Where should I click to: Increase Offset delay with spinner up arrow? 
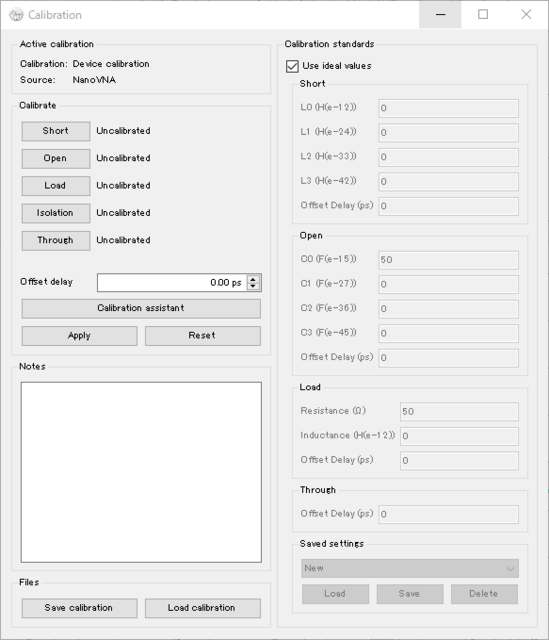tap(253, 279)
